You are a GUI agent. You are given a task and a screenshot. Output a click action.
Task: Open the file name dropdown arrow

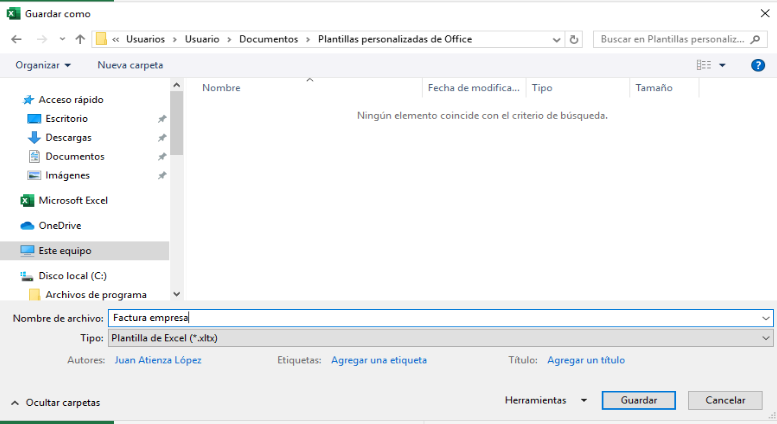pyautogui.click(x=766, y=318)
